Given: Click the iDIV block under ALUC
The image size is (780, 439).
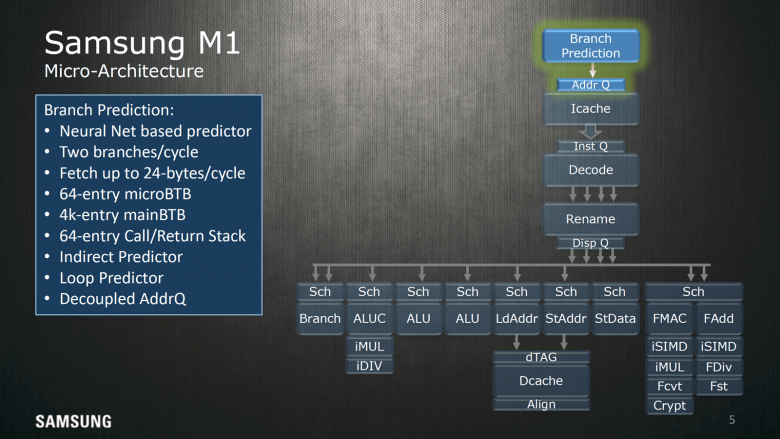Looking at the screenshot, I should coord(369,366).
